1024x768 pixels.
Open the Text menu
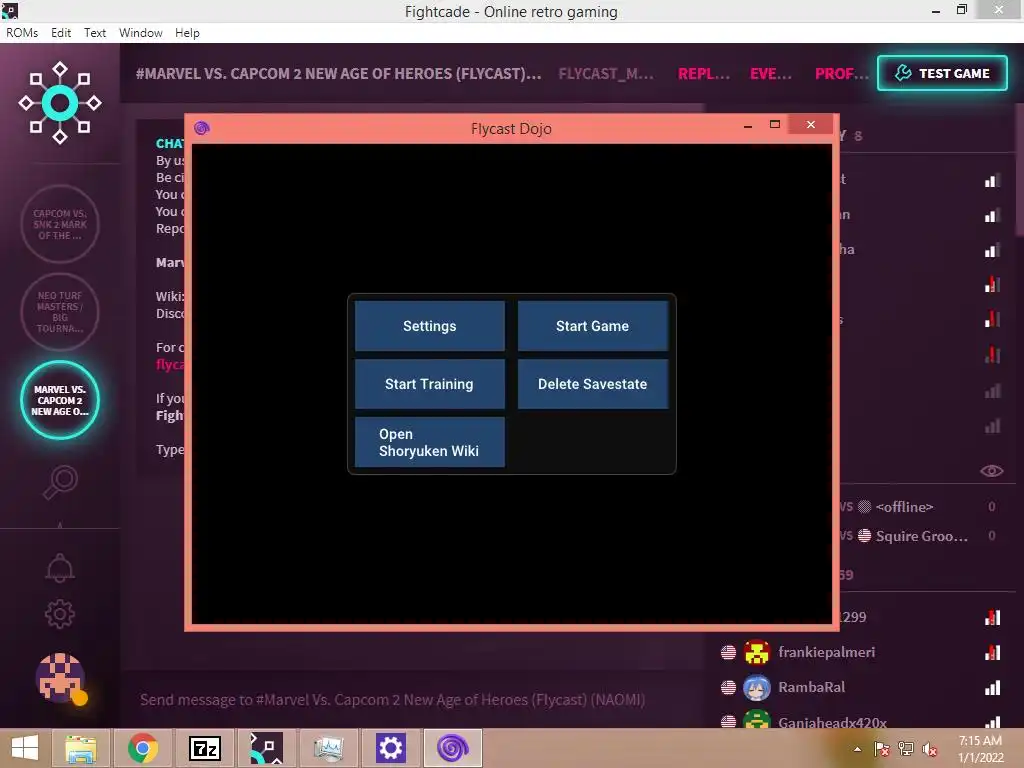coord(95,33)
